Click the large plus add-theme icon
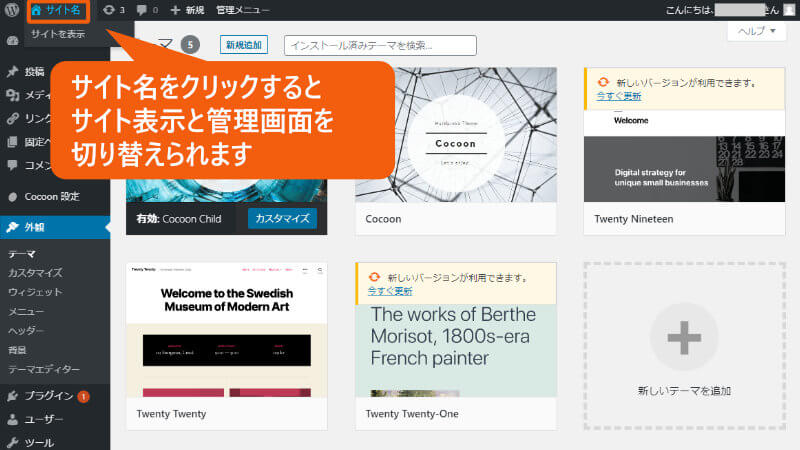Image resolution: width=800 pixels, height=450 pixels. click(684, 337)
